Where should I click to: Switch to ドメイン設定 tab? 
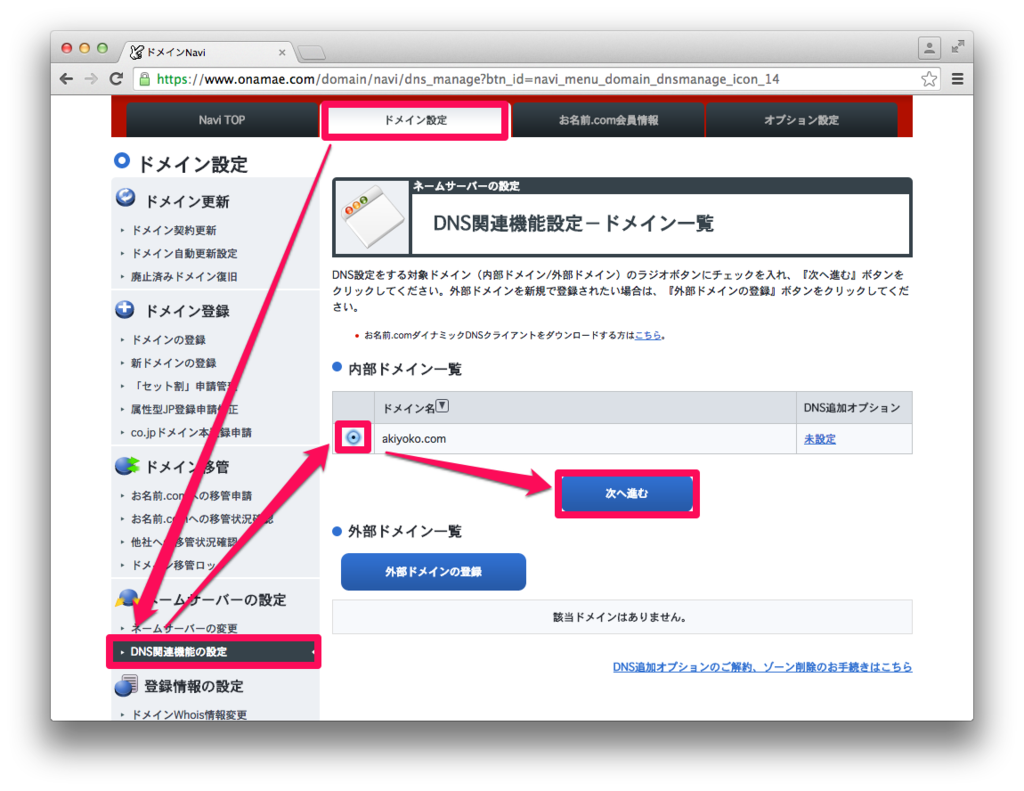[x=415, y=120]
